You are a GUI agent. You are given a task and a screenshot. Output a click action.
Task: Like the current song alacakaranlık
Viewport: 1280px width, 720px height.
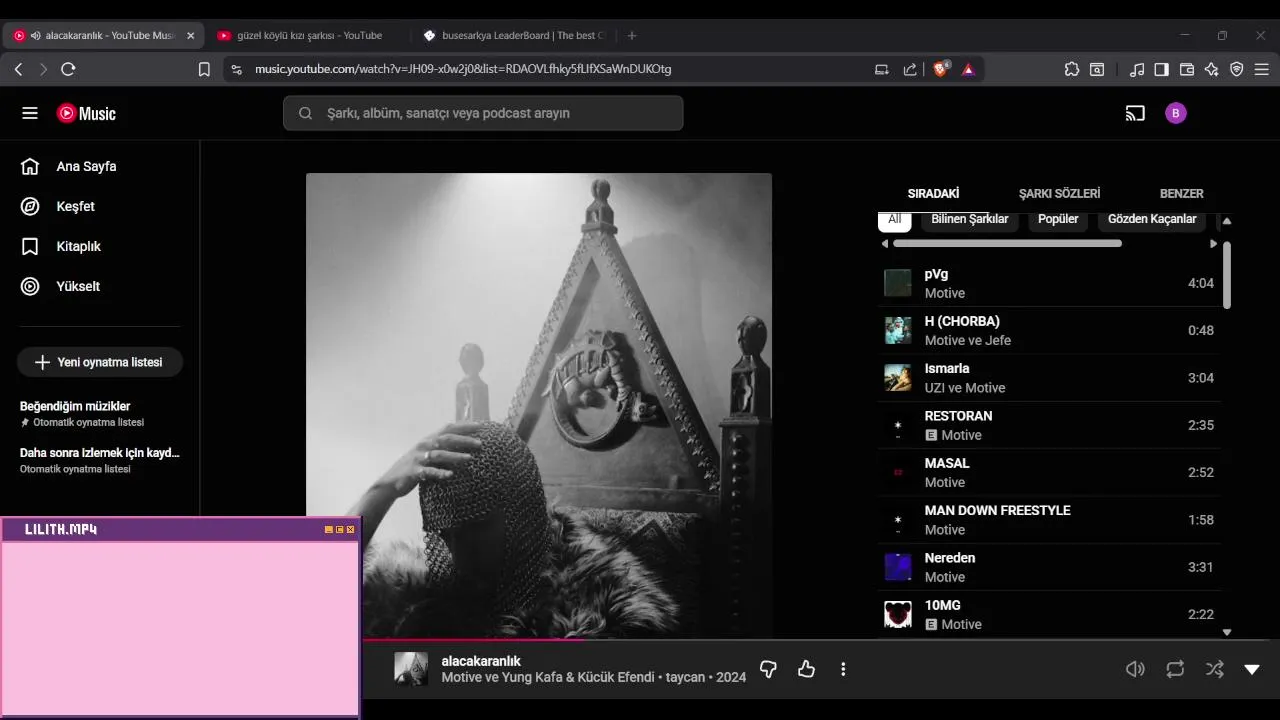[806, 669]
